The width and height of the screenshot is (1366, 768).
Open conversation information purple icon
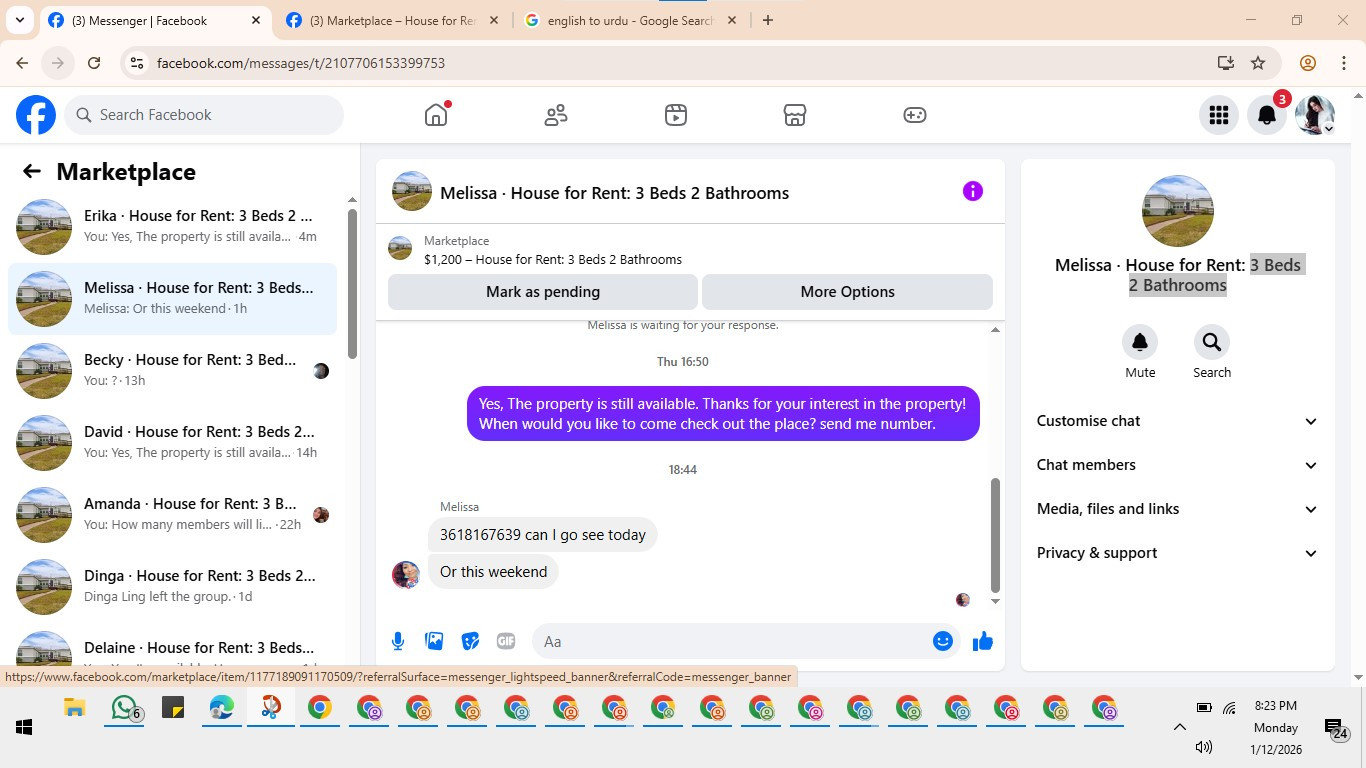click(973, 191)
